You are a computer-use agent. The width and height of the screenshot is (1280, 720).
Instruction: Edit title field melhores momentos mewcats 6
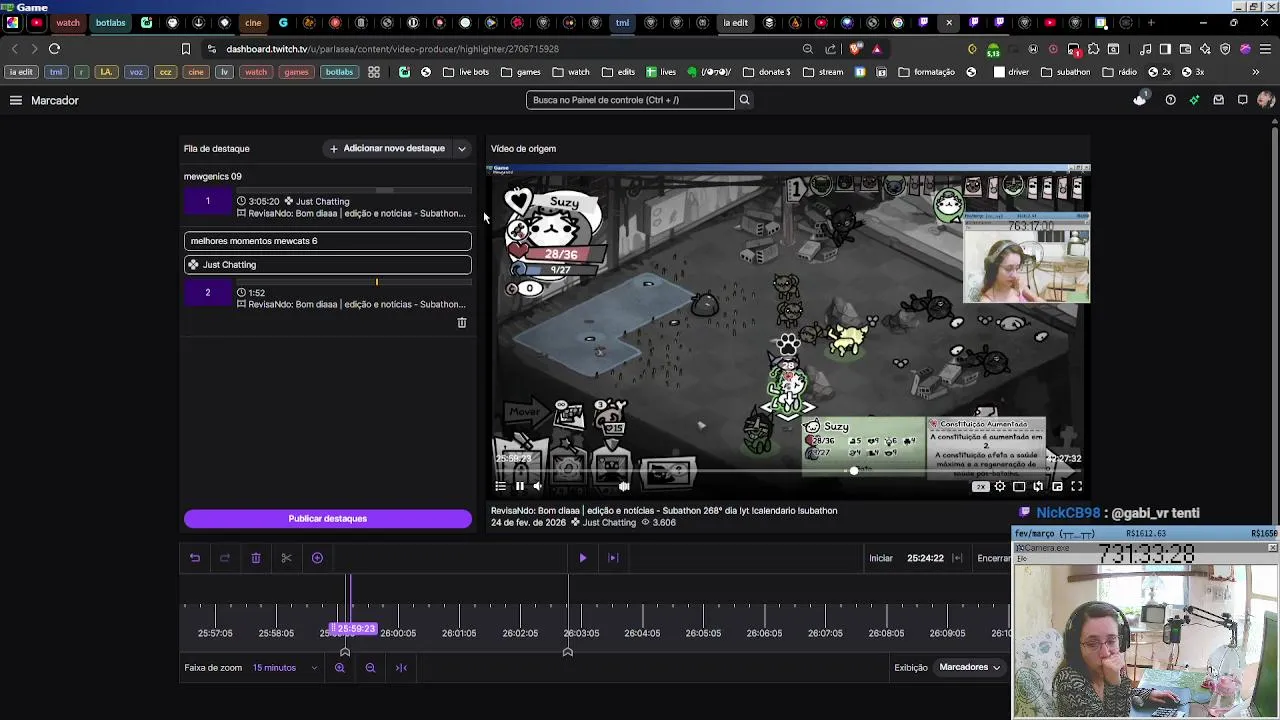328,241
